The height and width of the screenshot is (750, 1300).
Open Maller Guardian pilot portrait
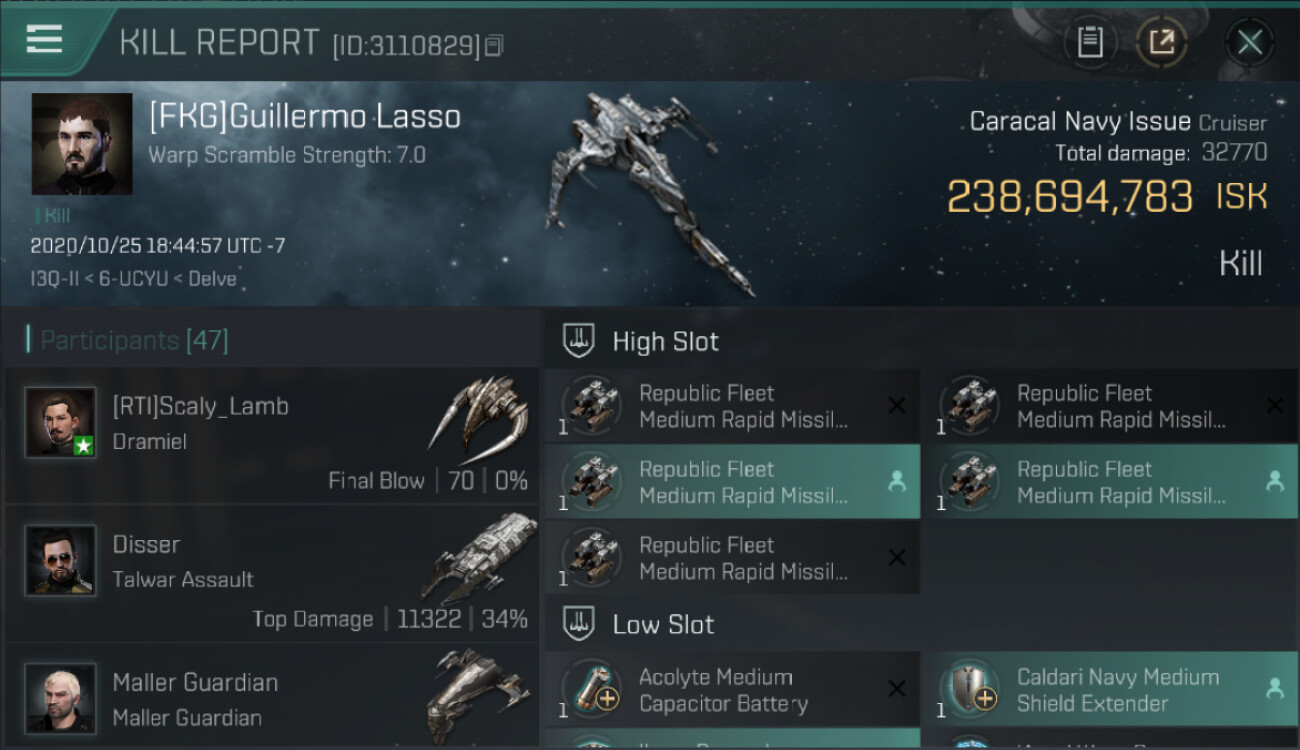pos(61,697)
